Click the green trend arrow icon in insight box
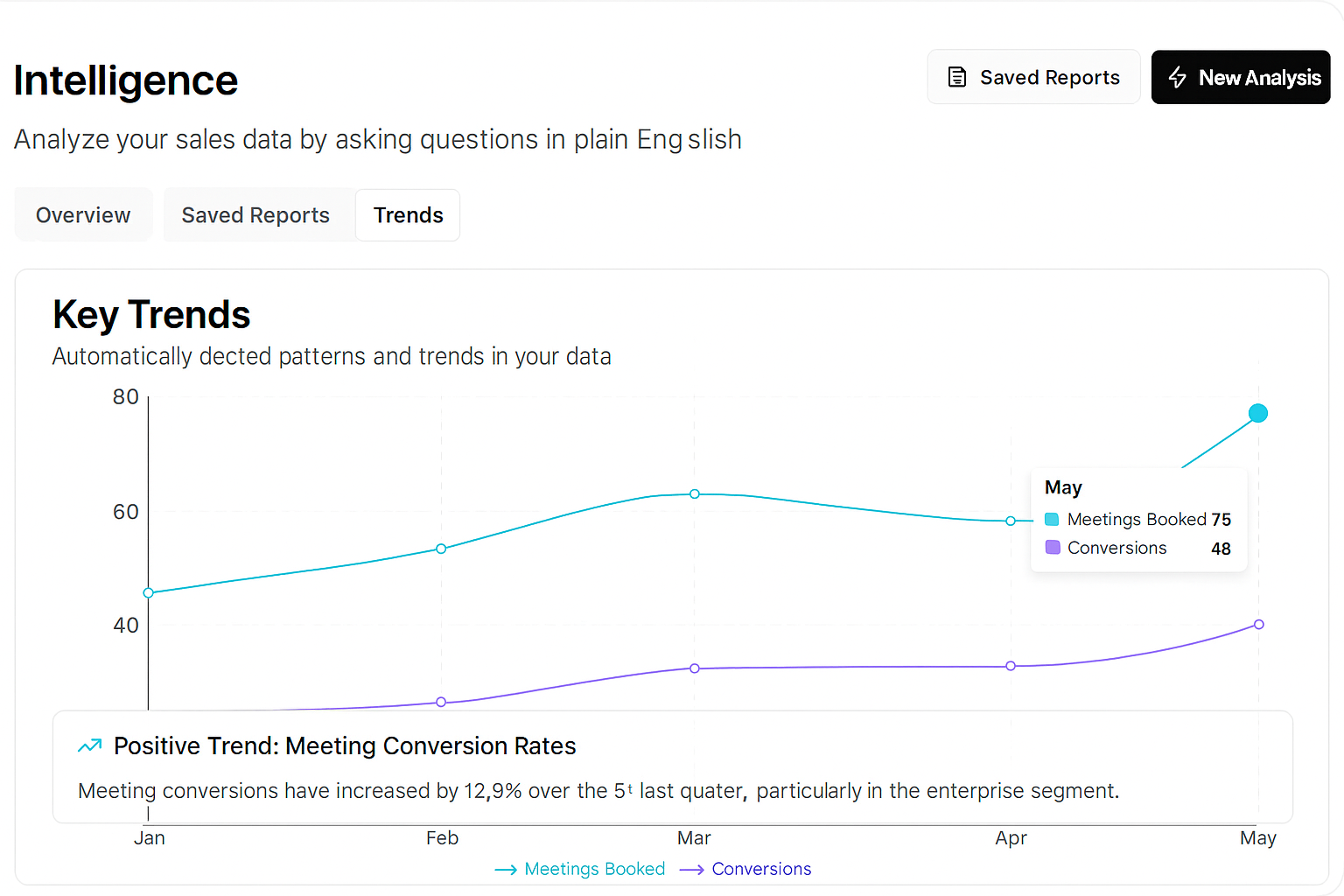Screen dimensions: 1344x896 tap(88, 745)
